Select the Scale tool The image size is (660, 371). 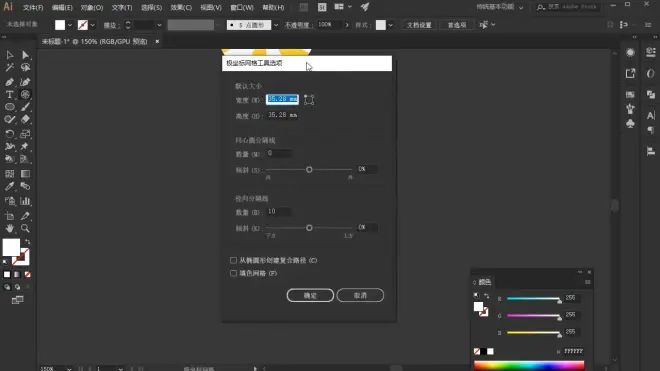pos(25,134)
